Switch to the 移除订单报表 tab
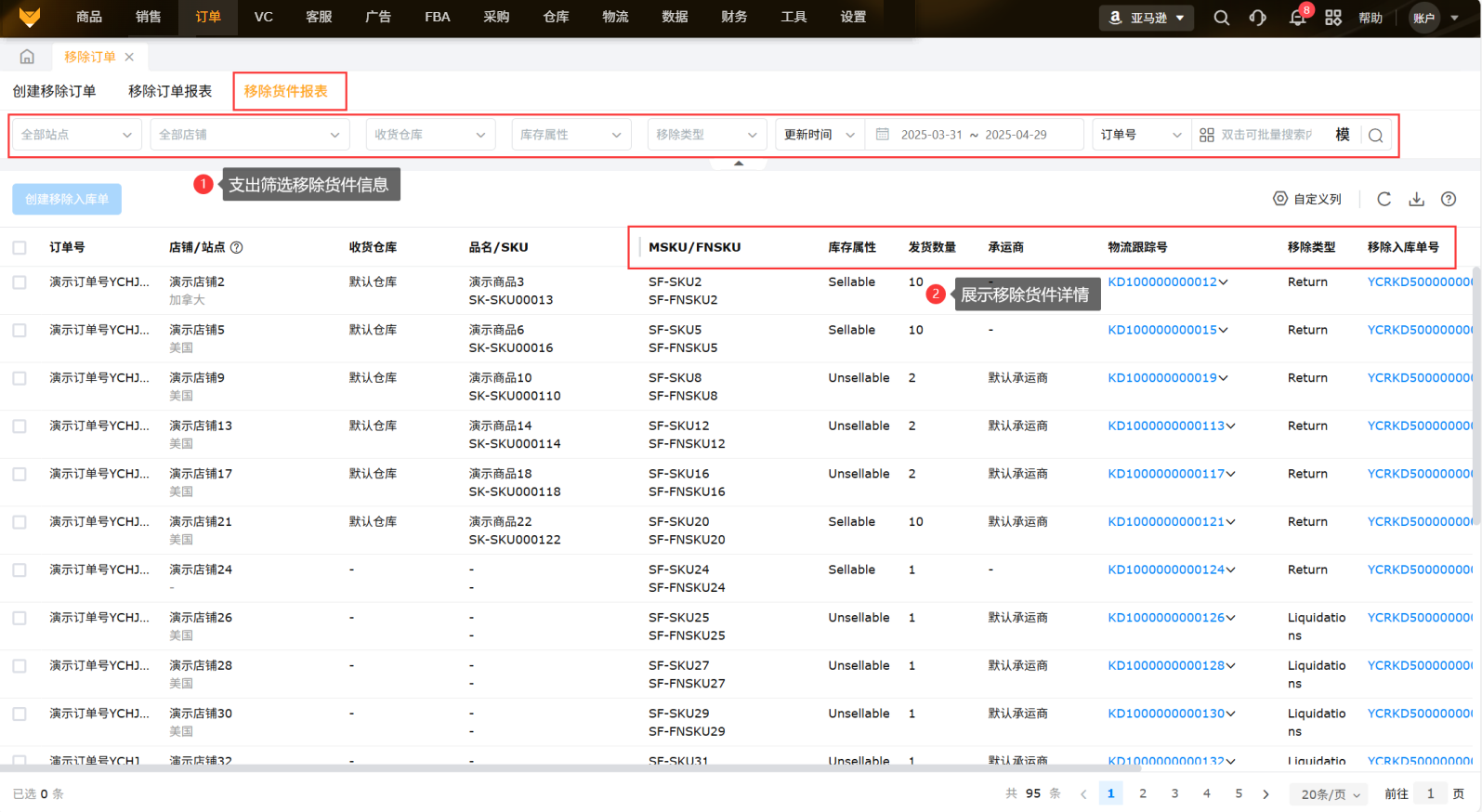Screen dimensions: 1482x812 click(x=170, y=91)
